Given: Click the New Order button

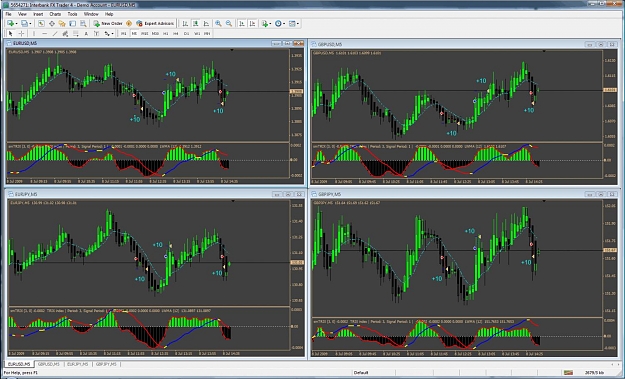Looking at the screenshot, I should coord(108,24).
